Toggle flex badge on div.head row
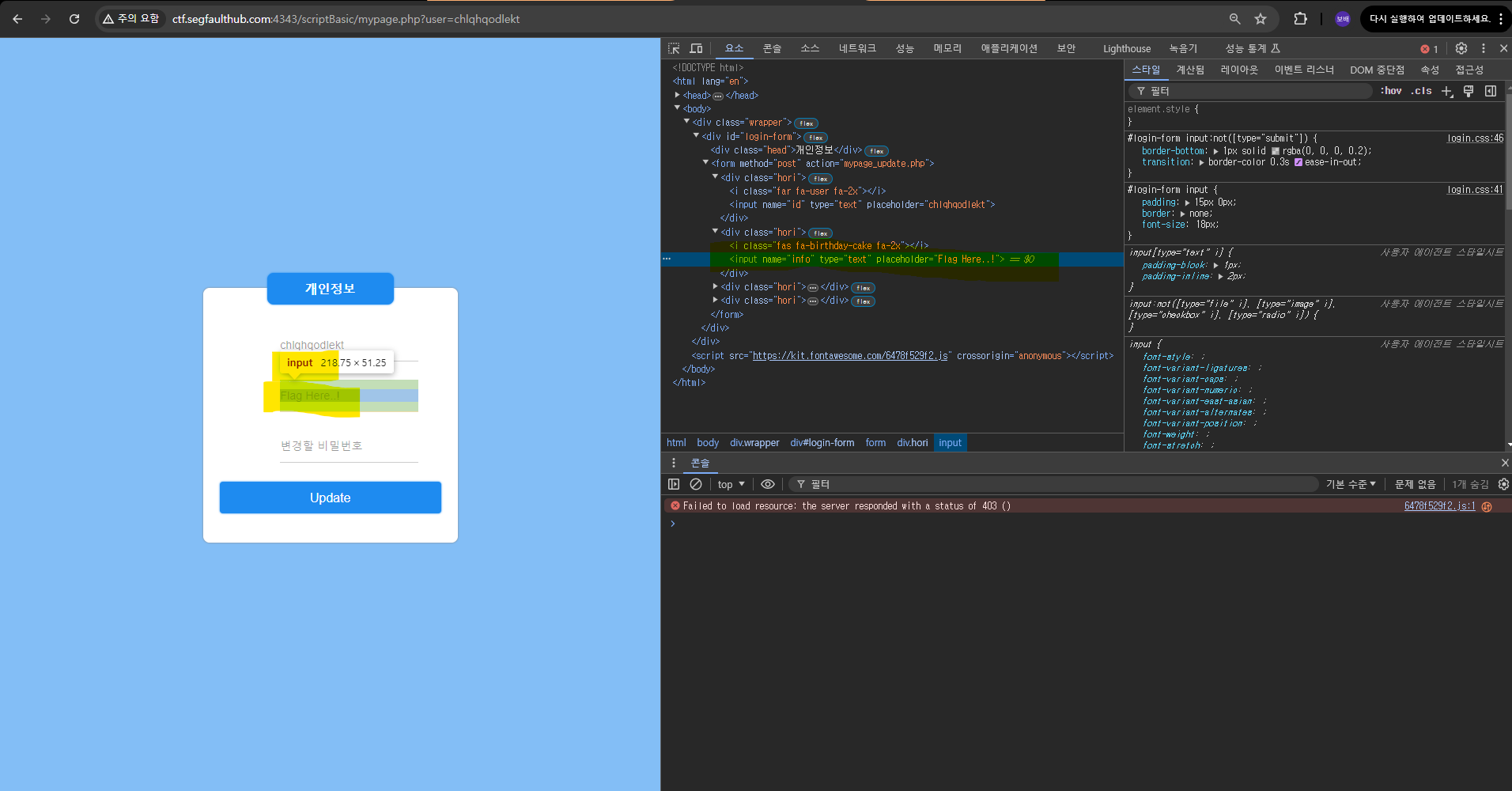1512x791 pixels. point(876,151)
